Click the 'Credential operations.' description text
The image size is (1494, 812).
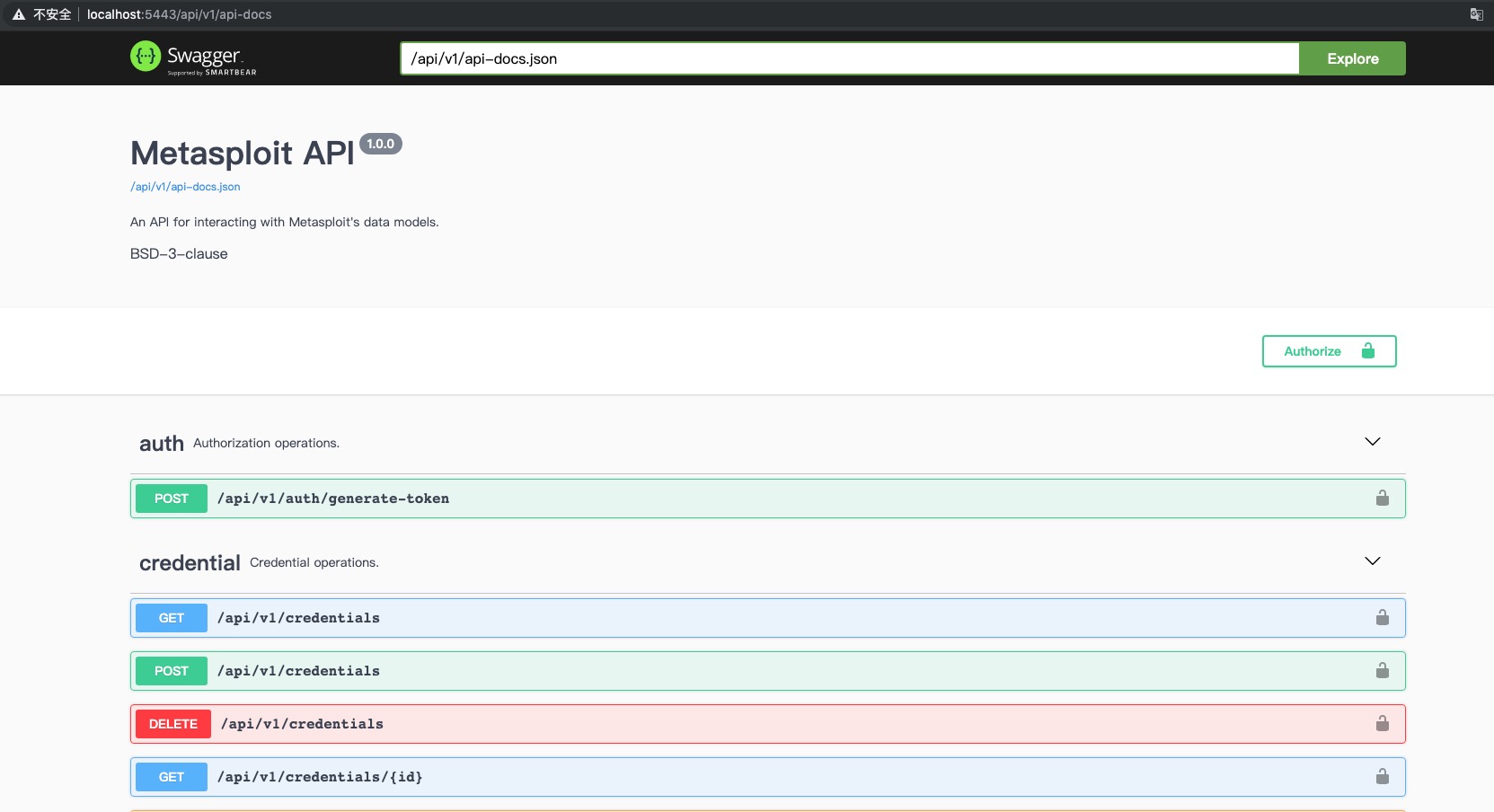pos(314,562)
